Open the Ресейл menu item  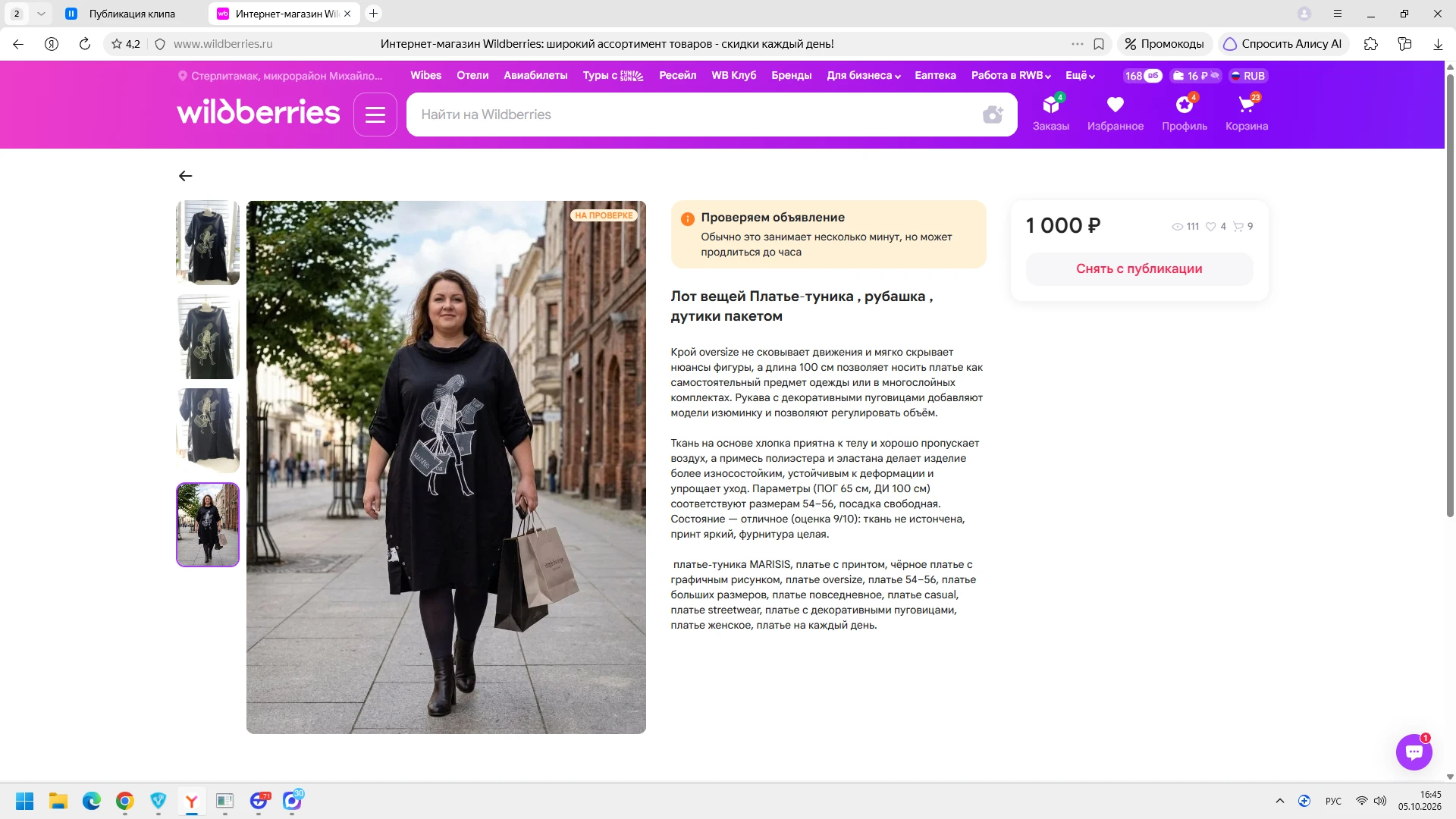(x=678, y=76)
